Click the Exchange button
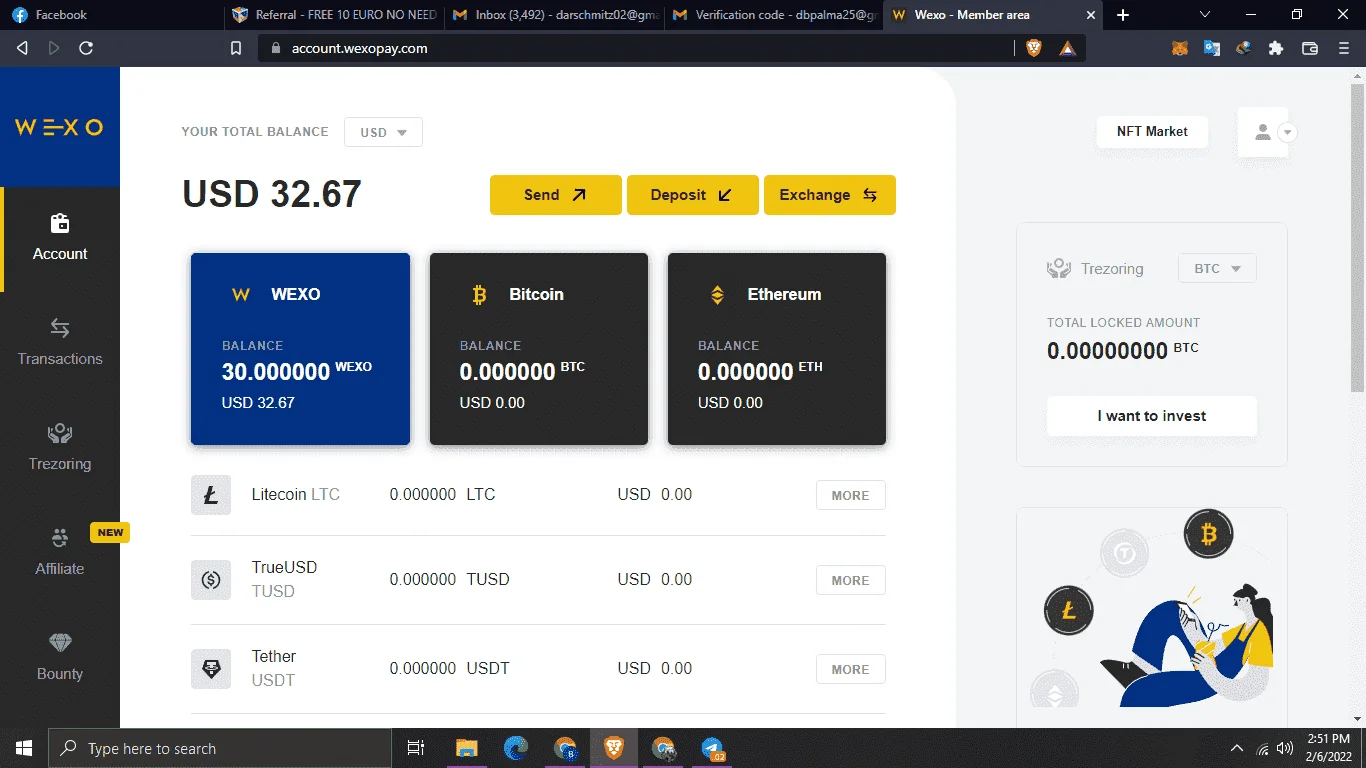This screenshot has width=1366, height=768. coord(830,195)
